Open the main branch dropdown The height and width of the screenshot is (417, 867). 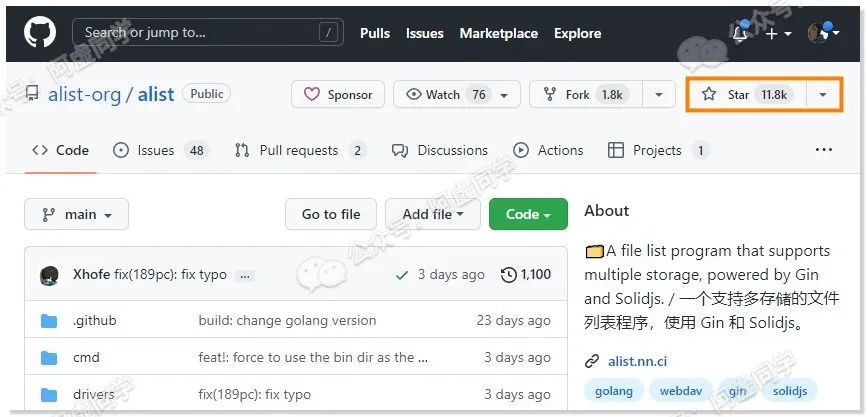coord(77,214)
